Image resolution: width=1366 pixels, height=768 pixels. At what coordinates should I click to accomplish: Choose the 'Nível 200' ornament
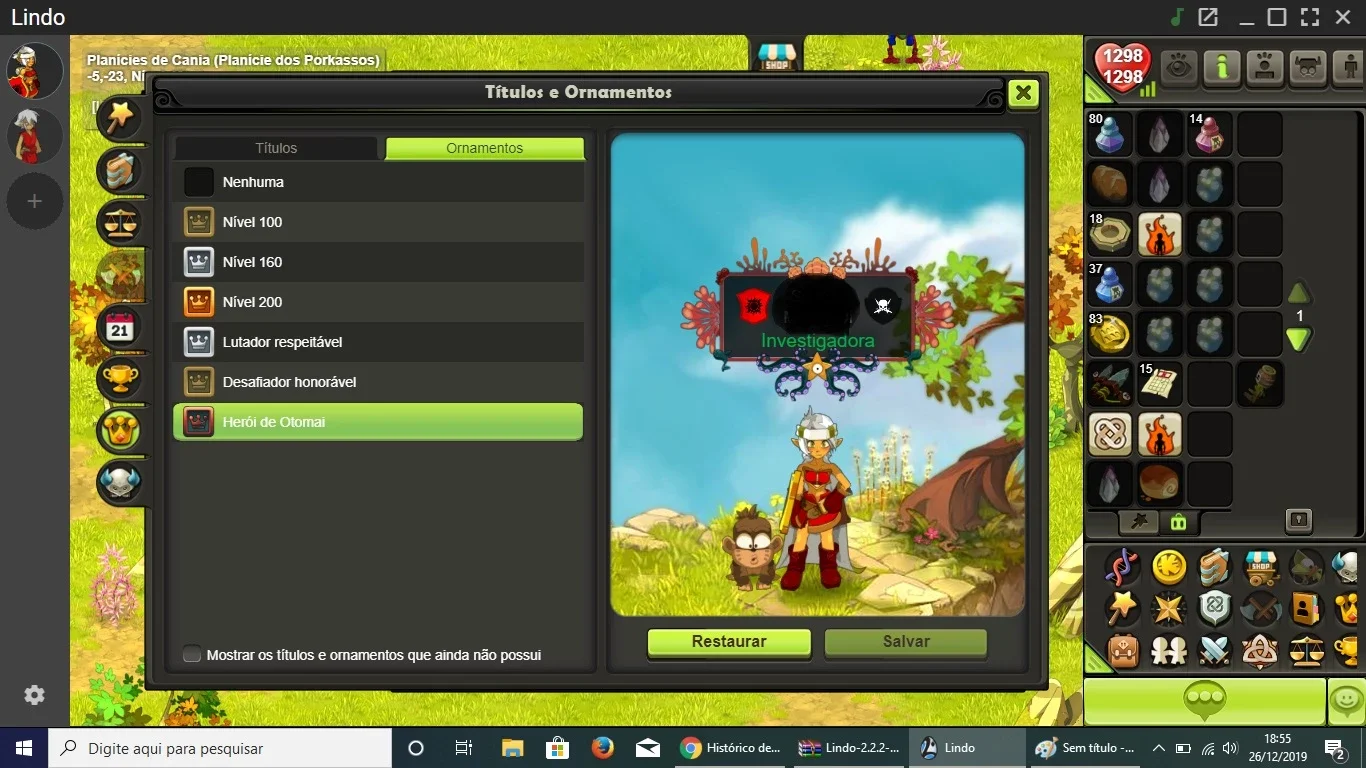coord(378,302)
